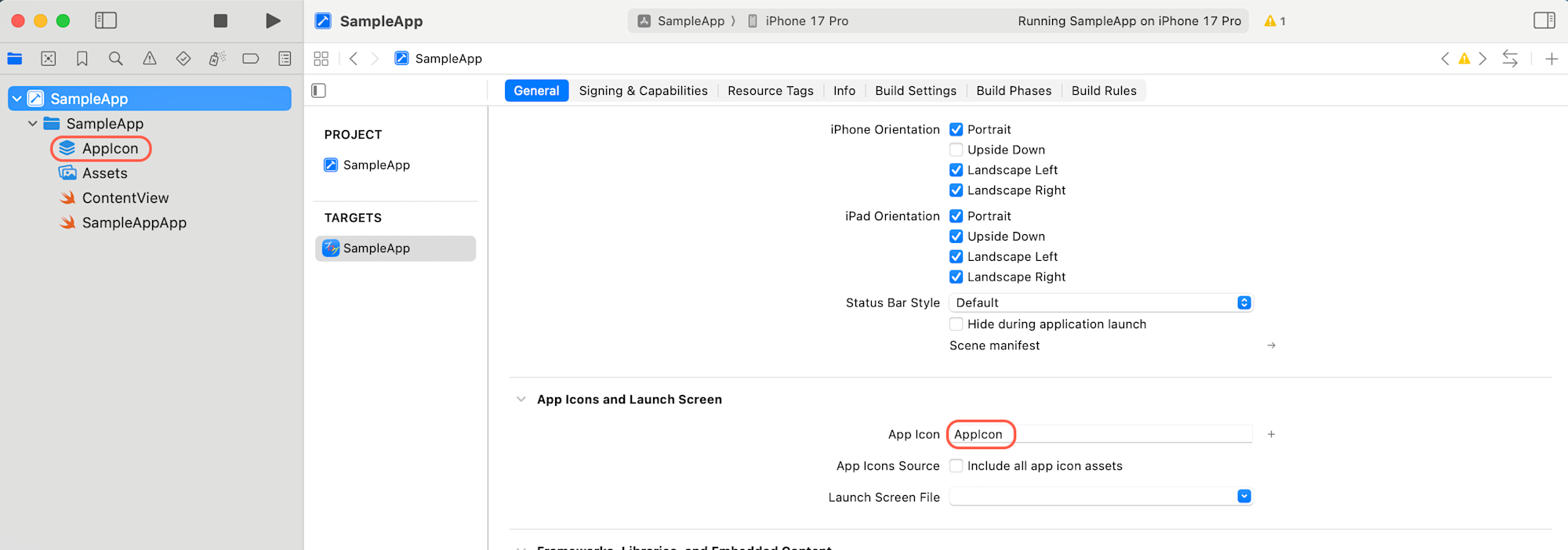Collapse App Icons and Launch Screen section

point(521,400)
